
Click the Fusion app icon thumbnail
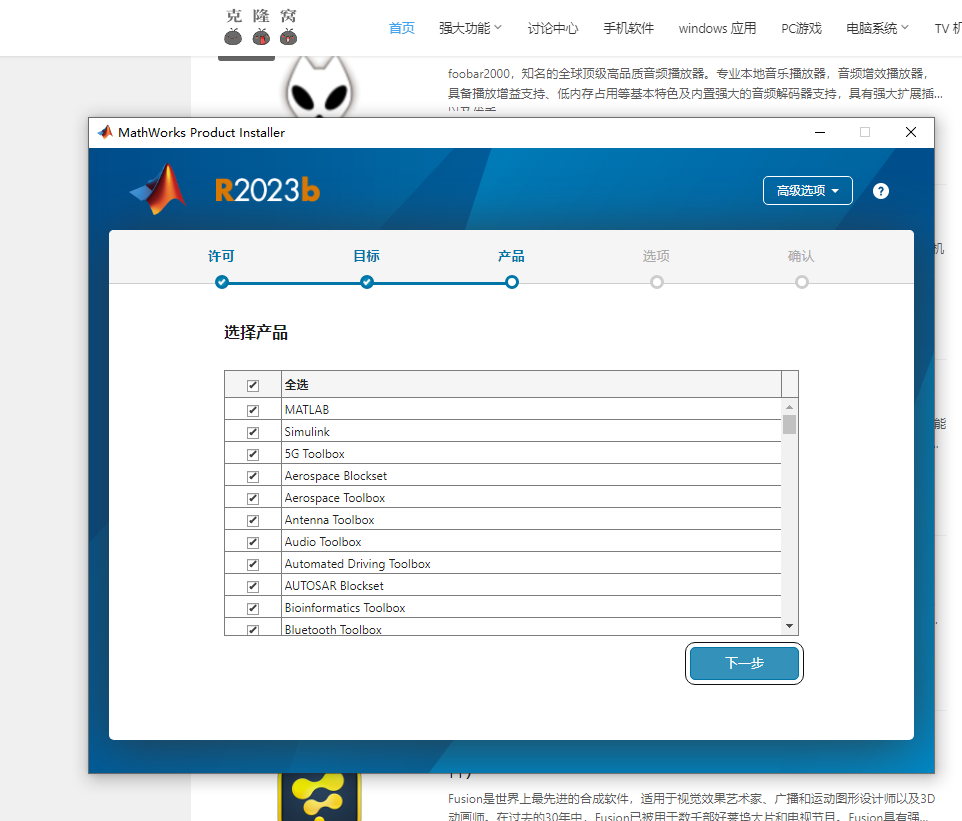[319, 796]
